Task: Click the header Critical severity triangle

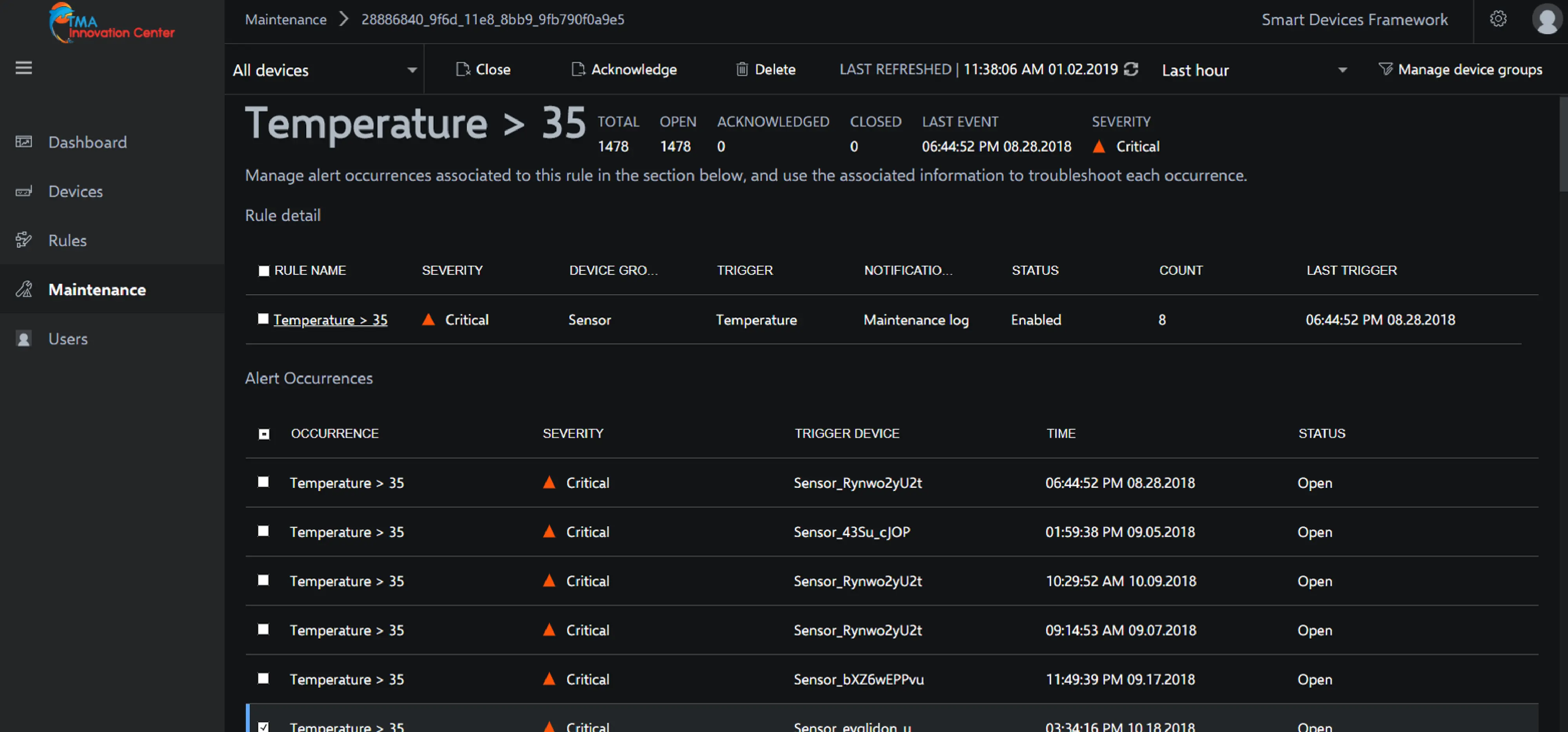Action: pos(1099,147)
